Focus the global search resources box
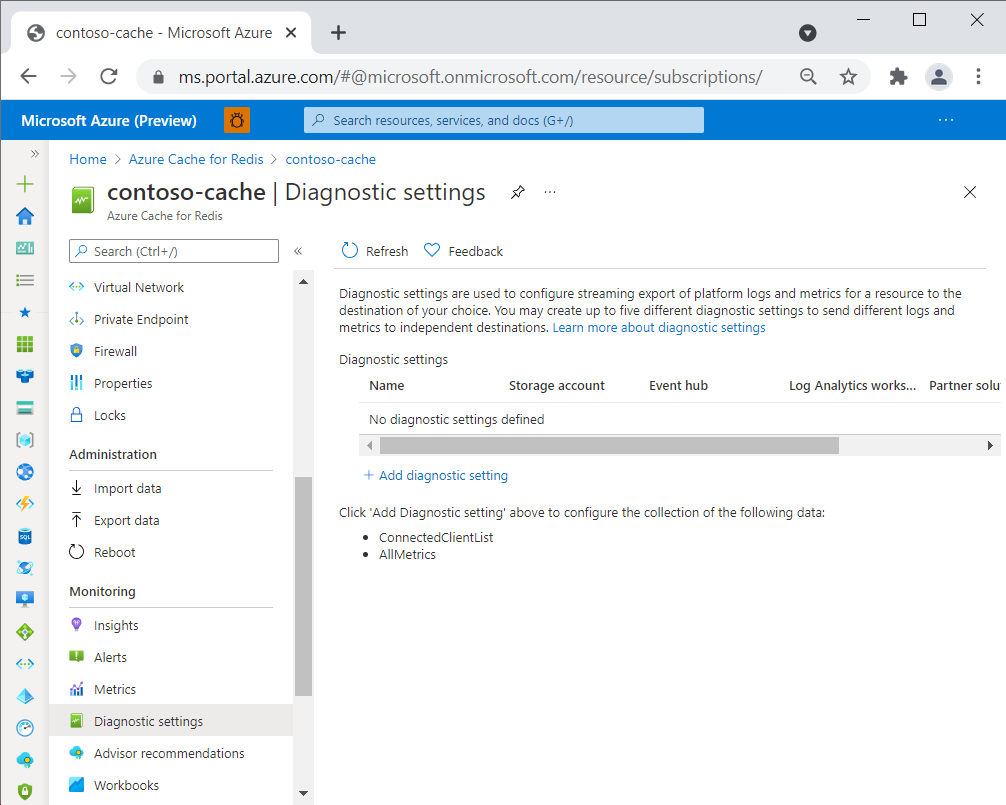 (504, 120)
